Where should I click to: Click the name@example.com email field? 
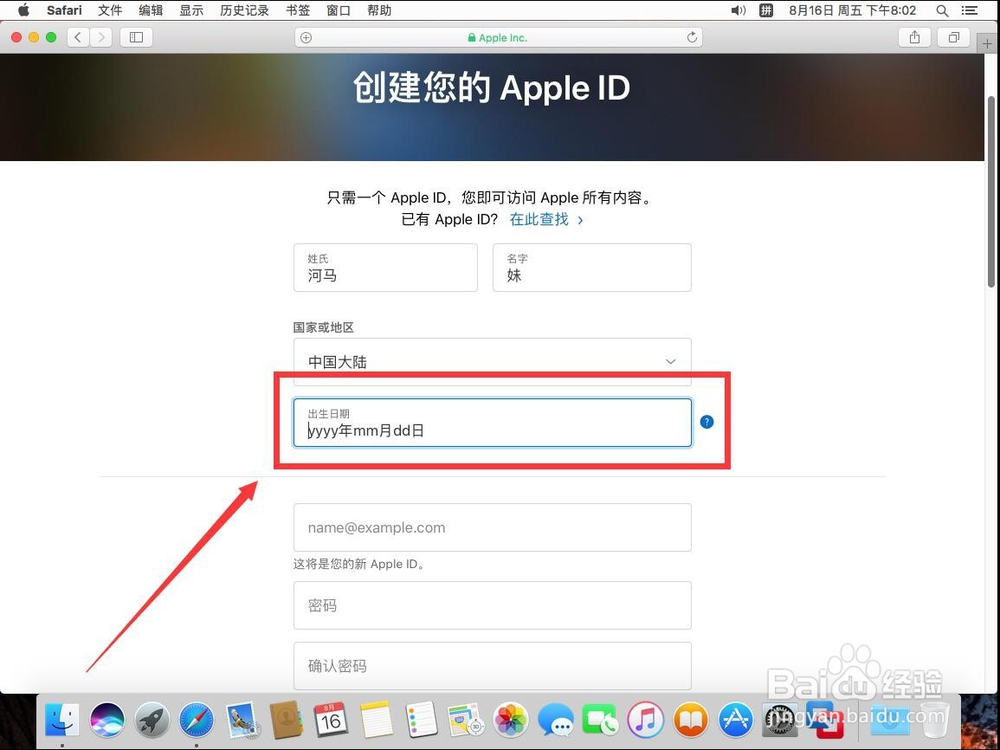tap(492, 527)
